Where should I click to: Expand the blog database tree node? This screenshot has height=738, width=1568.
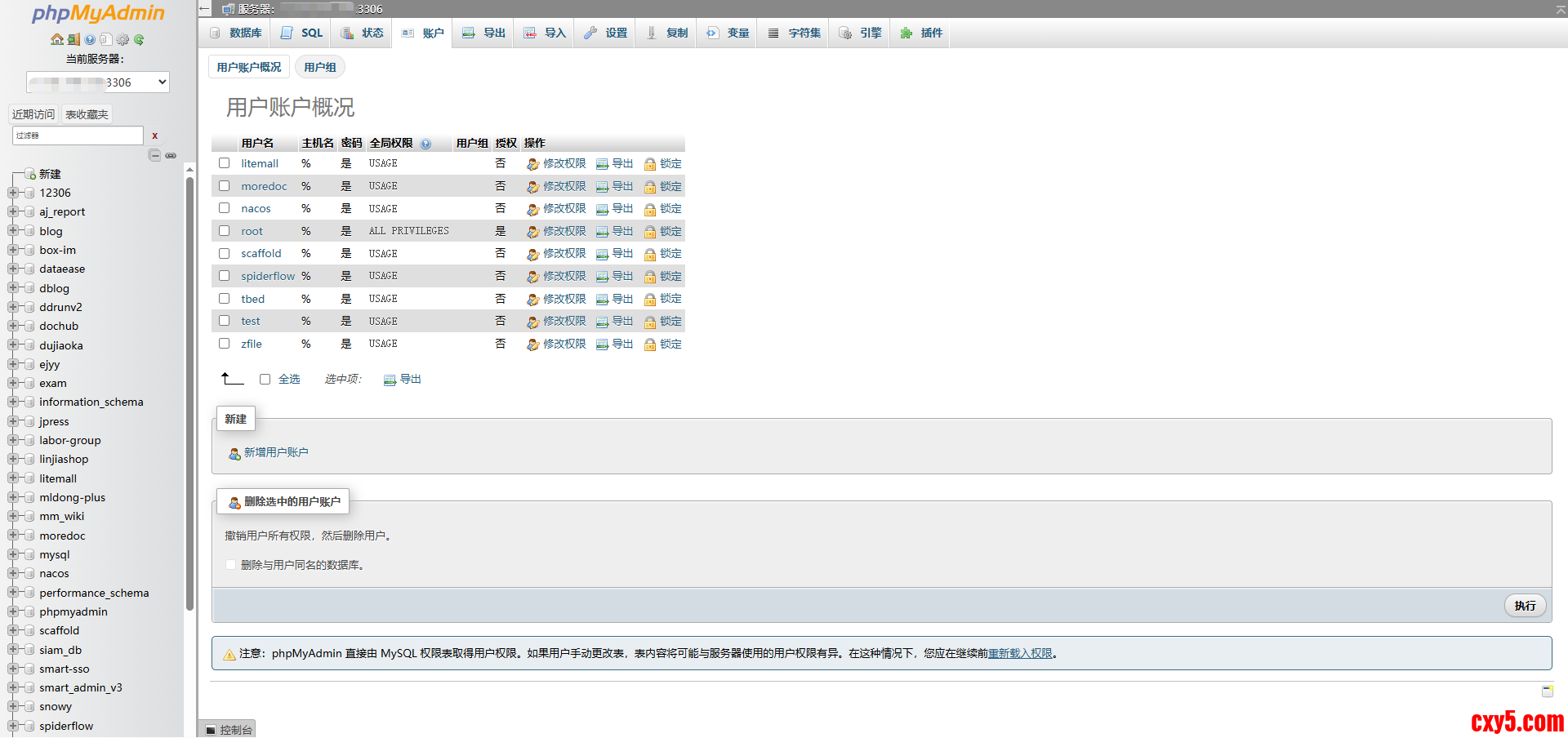pos(13,231)
